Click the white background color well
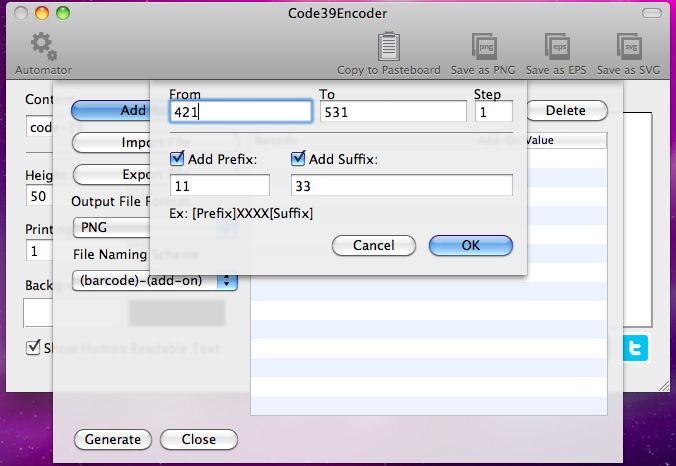 [x=38, y=313]
